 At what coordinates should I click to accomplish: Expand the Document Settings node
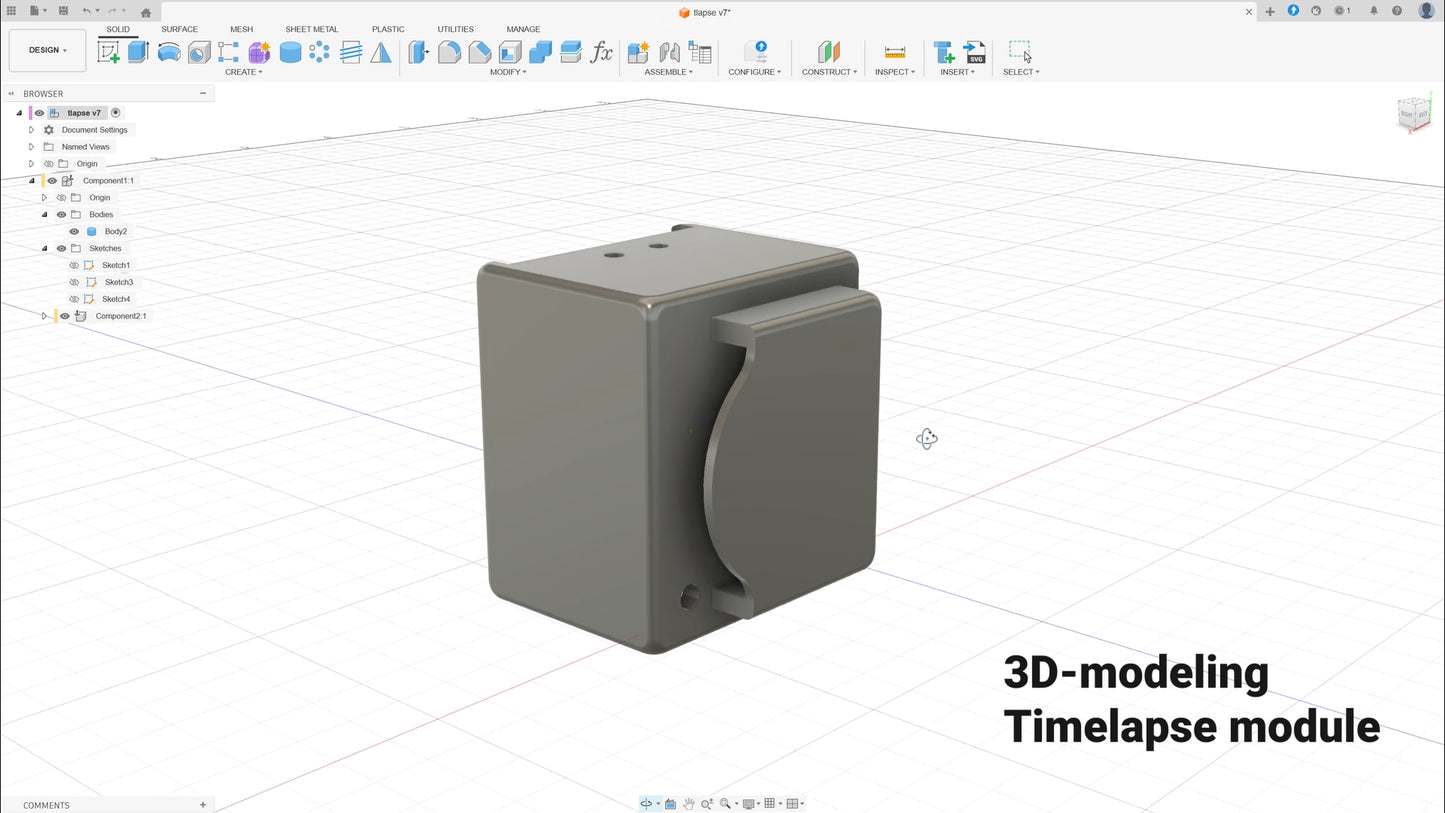pos(31,129)
